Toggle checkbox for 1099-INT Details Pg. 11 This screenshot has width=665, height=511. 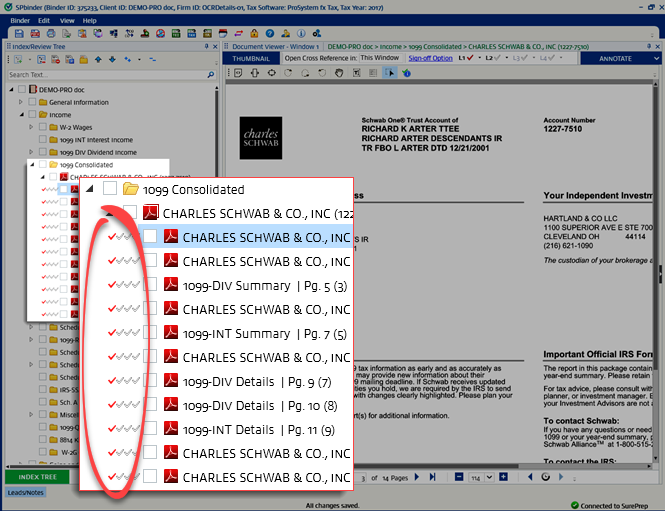[x=149, y=429]
